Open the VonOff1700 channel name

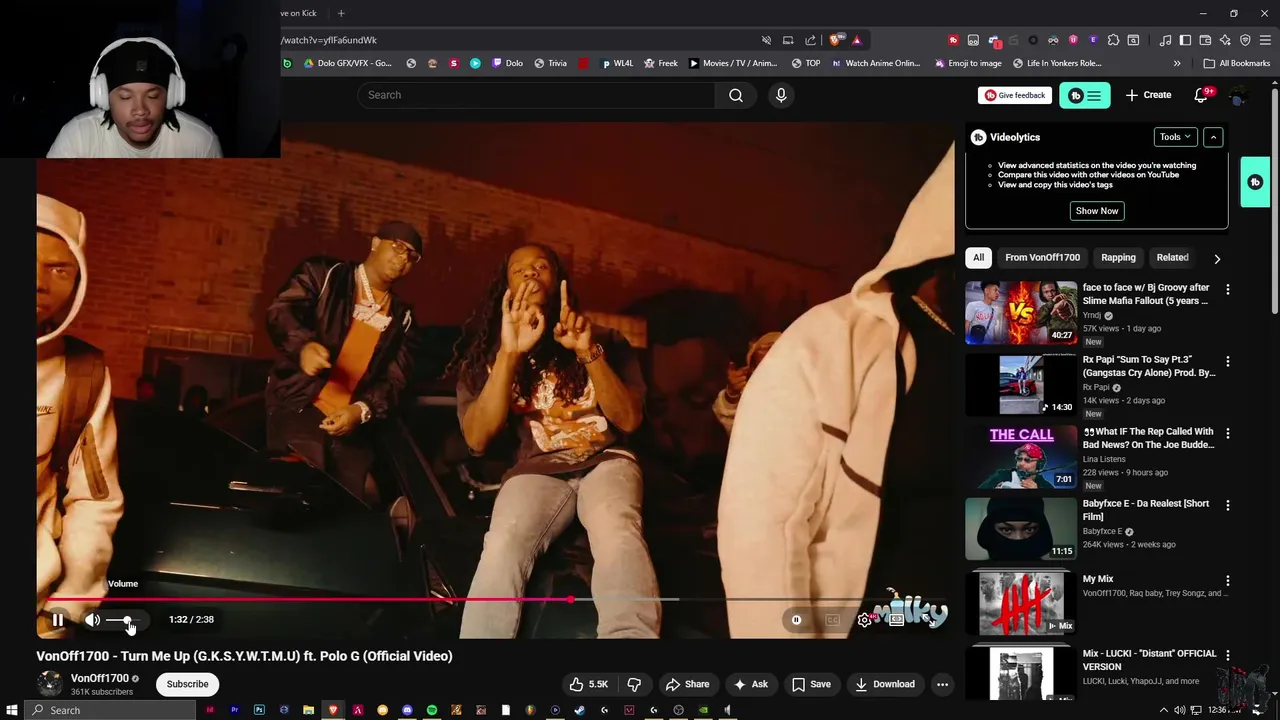100,678
